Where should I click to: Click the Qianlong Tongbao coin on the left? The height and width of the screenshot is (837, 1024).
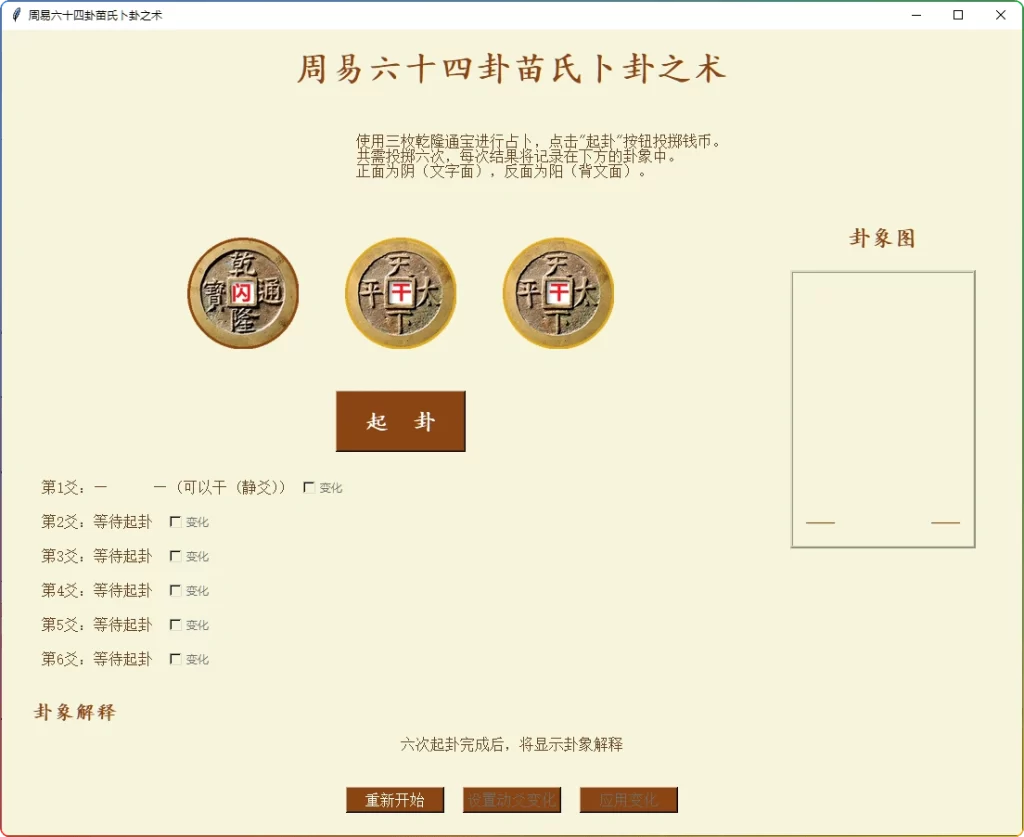point(242,292)
